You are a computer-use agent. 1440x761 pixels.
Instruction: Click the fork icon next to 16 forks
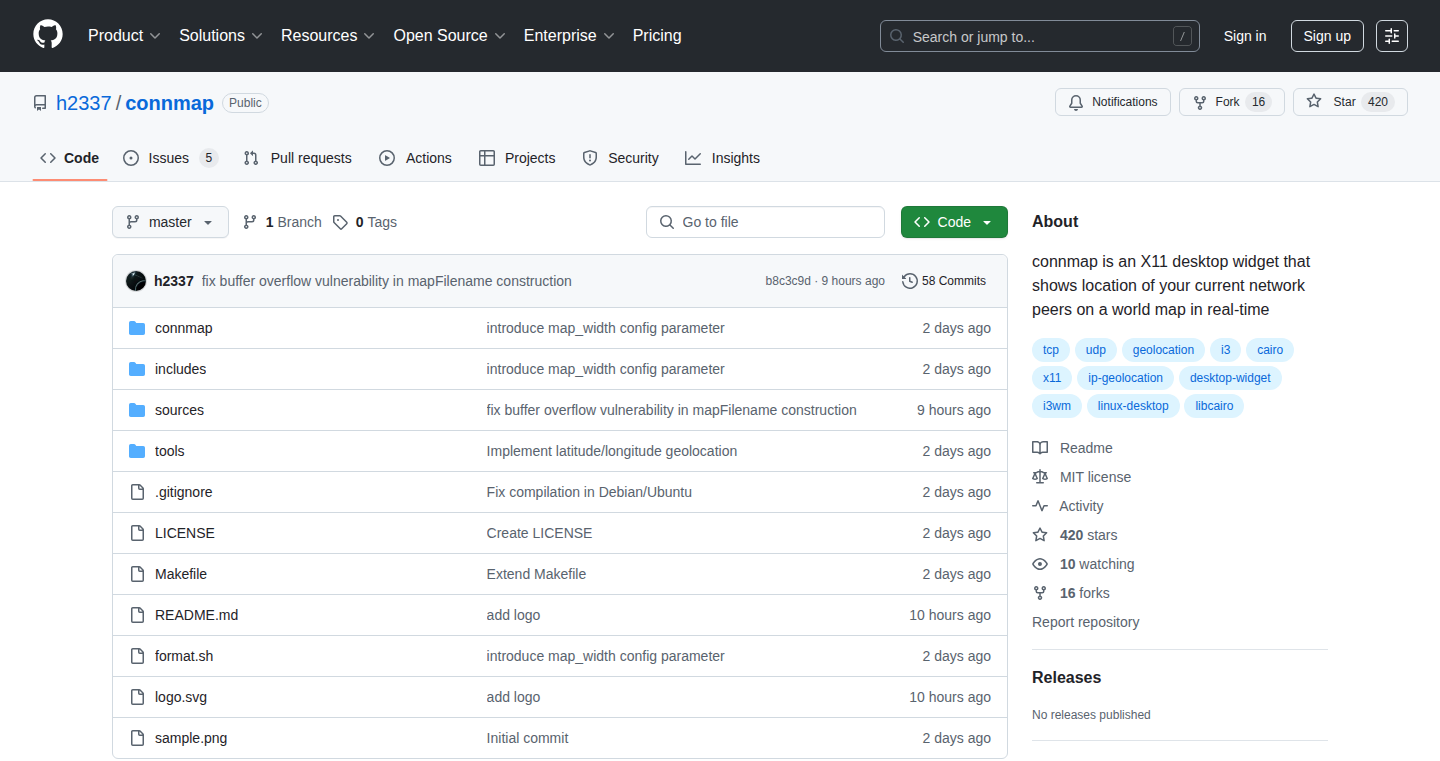click(x=1040, y=593)
